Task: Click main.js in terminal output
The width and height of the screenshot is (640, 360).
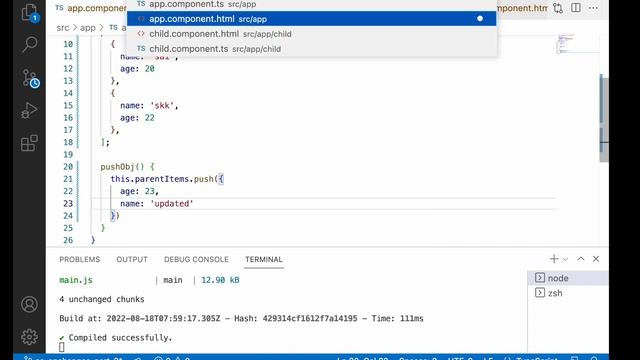Action: pos(76,280)
